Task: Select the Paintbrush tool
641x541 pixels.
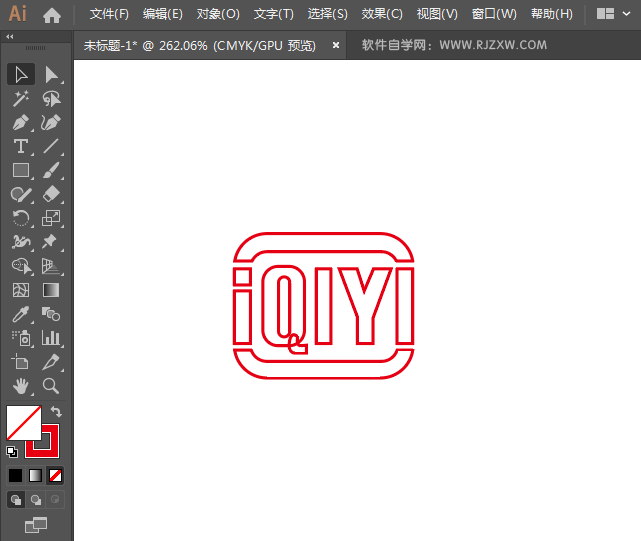Action: pos(52,170)
